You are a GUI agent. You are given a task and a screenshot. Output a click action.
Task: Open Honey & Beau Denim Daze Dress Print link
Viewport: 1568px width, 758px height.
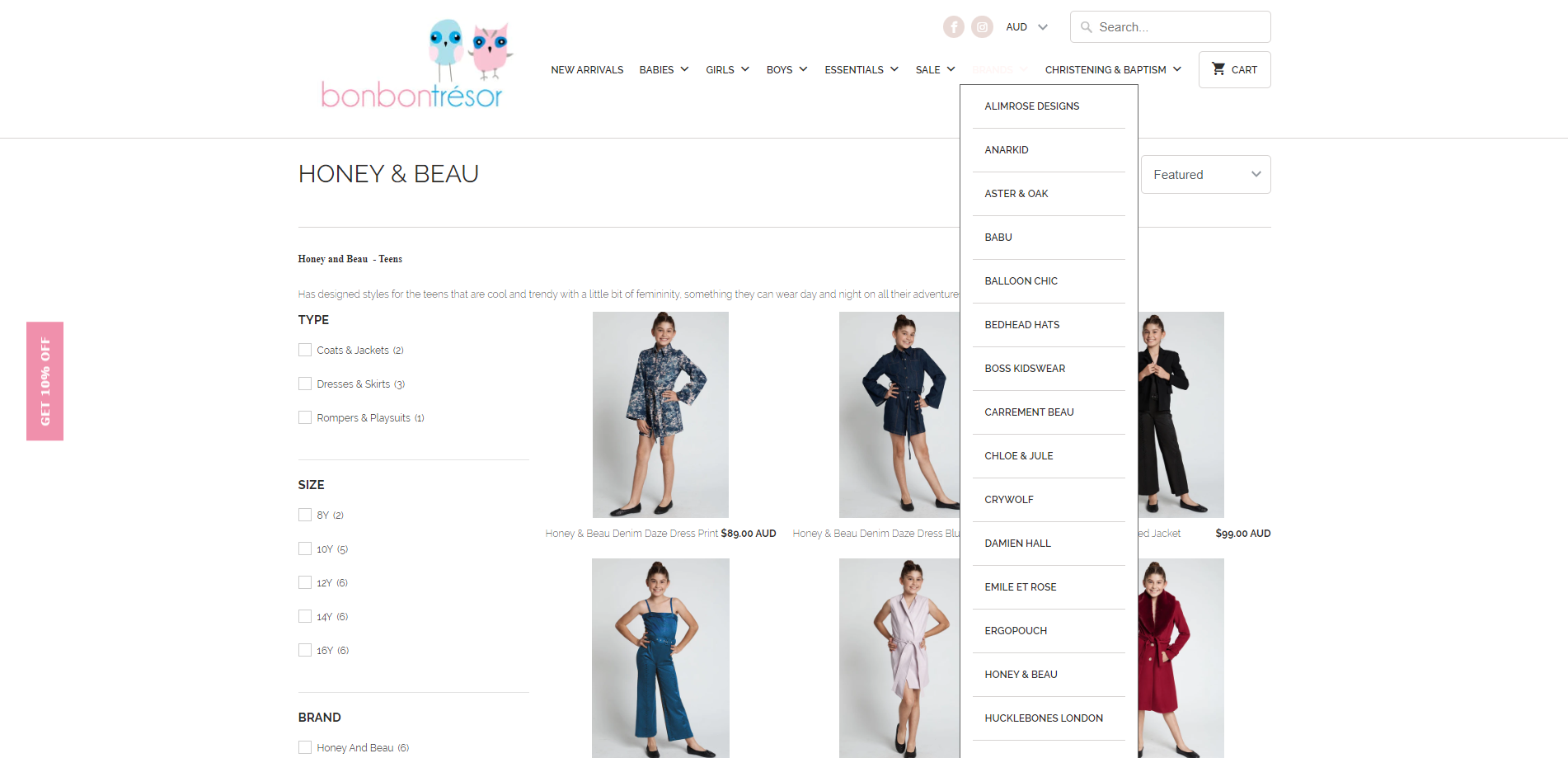631,534
